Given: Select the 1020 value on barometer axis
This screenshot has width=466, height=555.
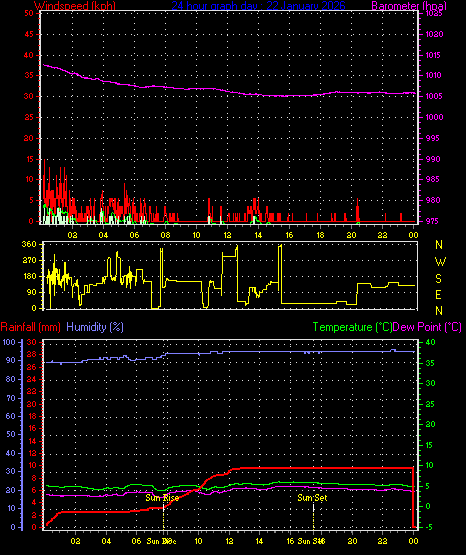Looking at the screenshot, I should 434,34.
